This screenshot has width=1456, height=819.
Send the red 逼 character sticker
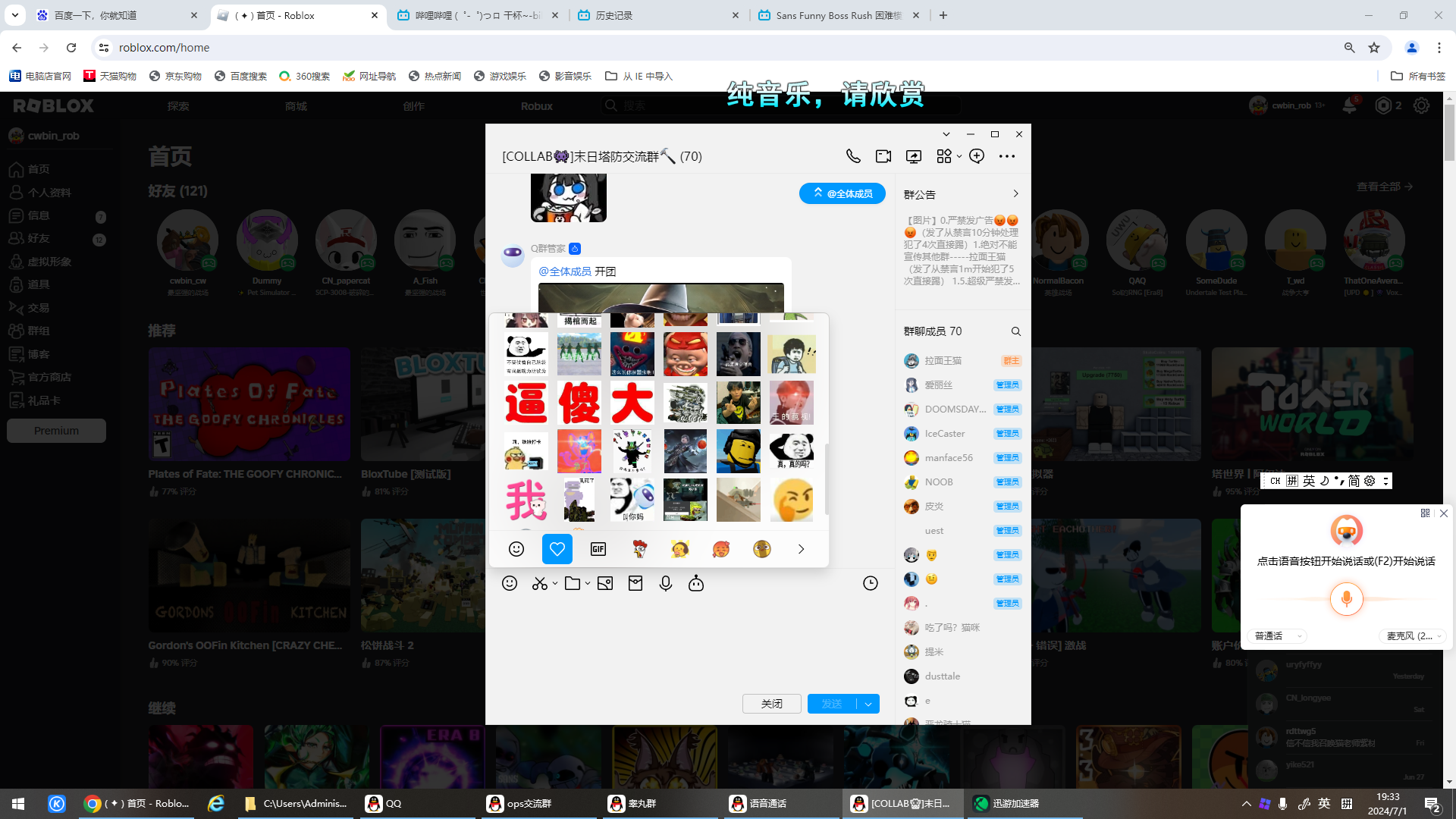tap(526, 403)
